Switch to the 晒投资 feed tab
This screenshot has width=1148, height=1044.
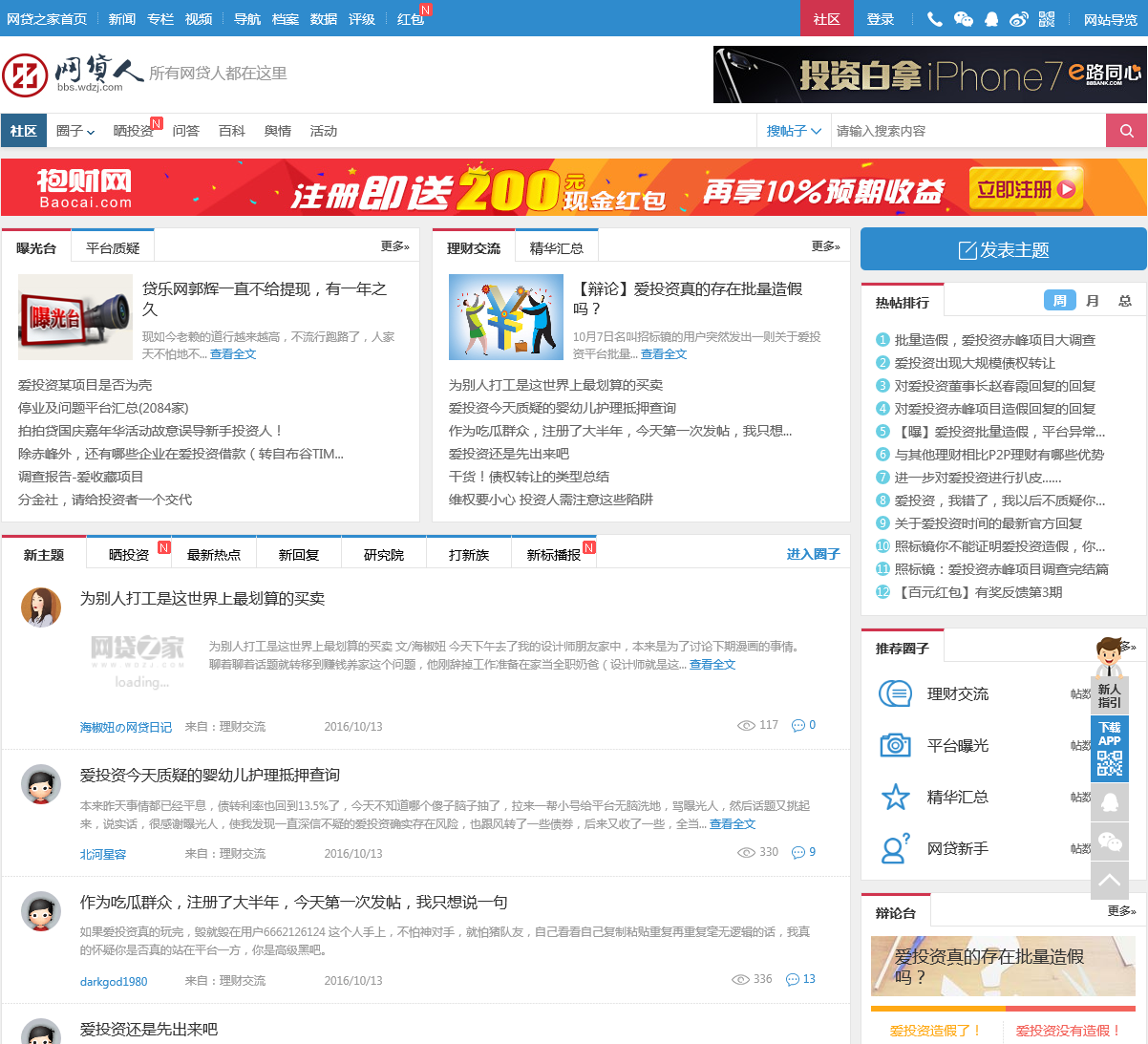click(129, 554)
